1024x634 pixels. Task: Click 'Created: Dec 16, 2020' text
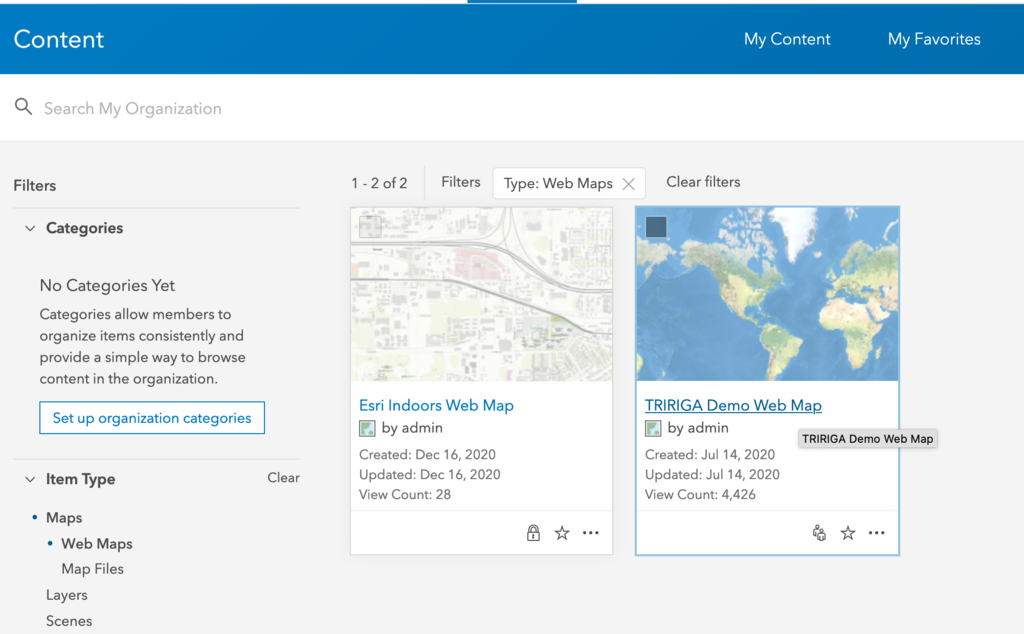427,454
